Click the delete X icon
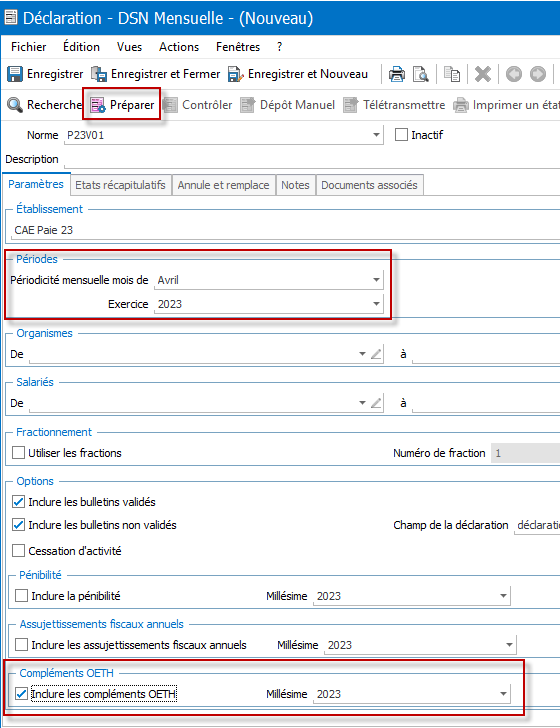This screenshot has width=560, height=728. coord(483,74)
